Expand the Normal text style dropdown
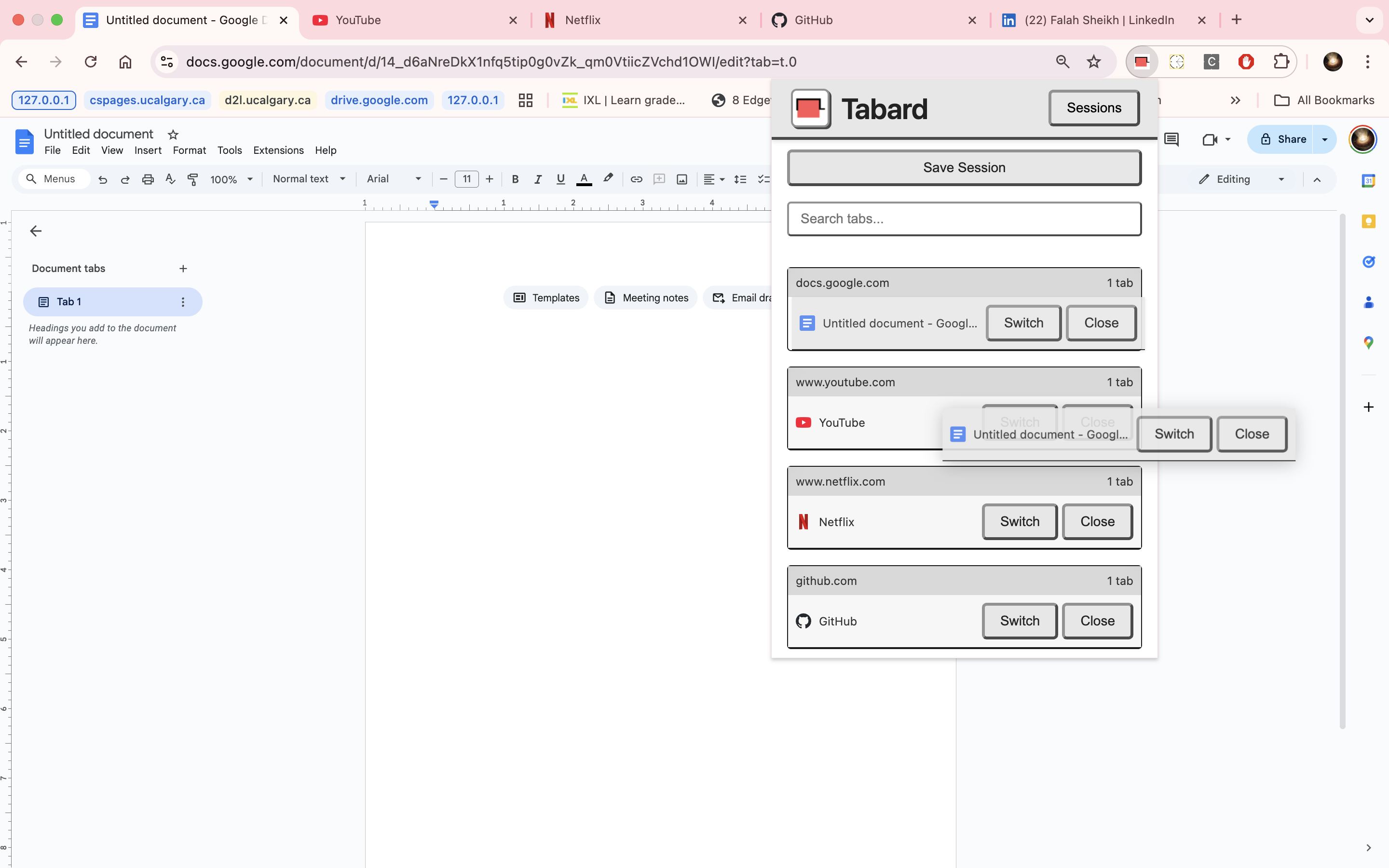Viewport: 1389px width, 868px height. (309, 179)
